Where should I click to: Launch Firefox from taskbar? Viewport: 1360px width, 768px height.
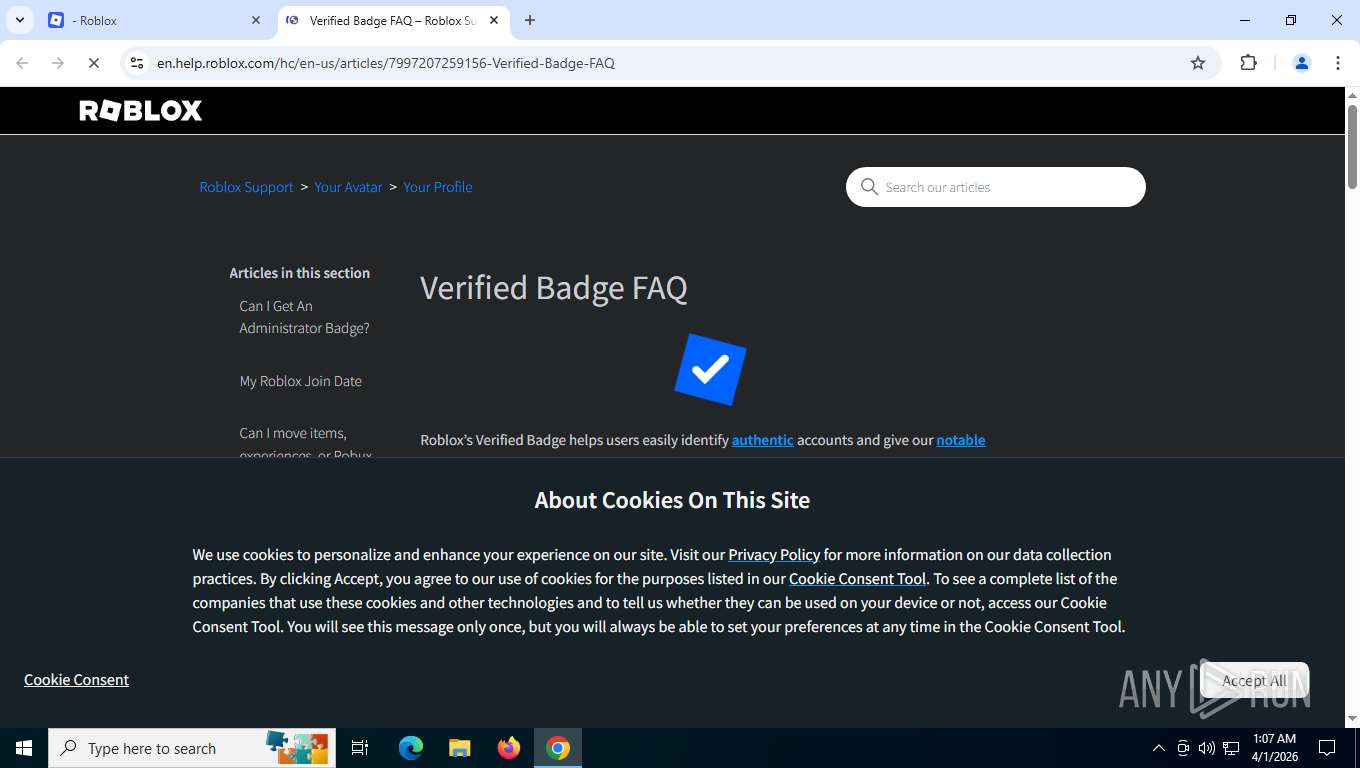(x=509, y=748)
